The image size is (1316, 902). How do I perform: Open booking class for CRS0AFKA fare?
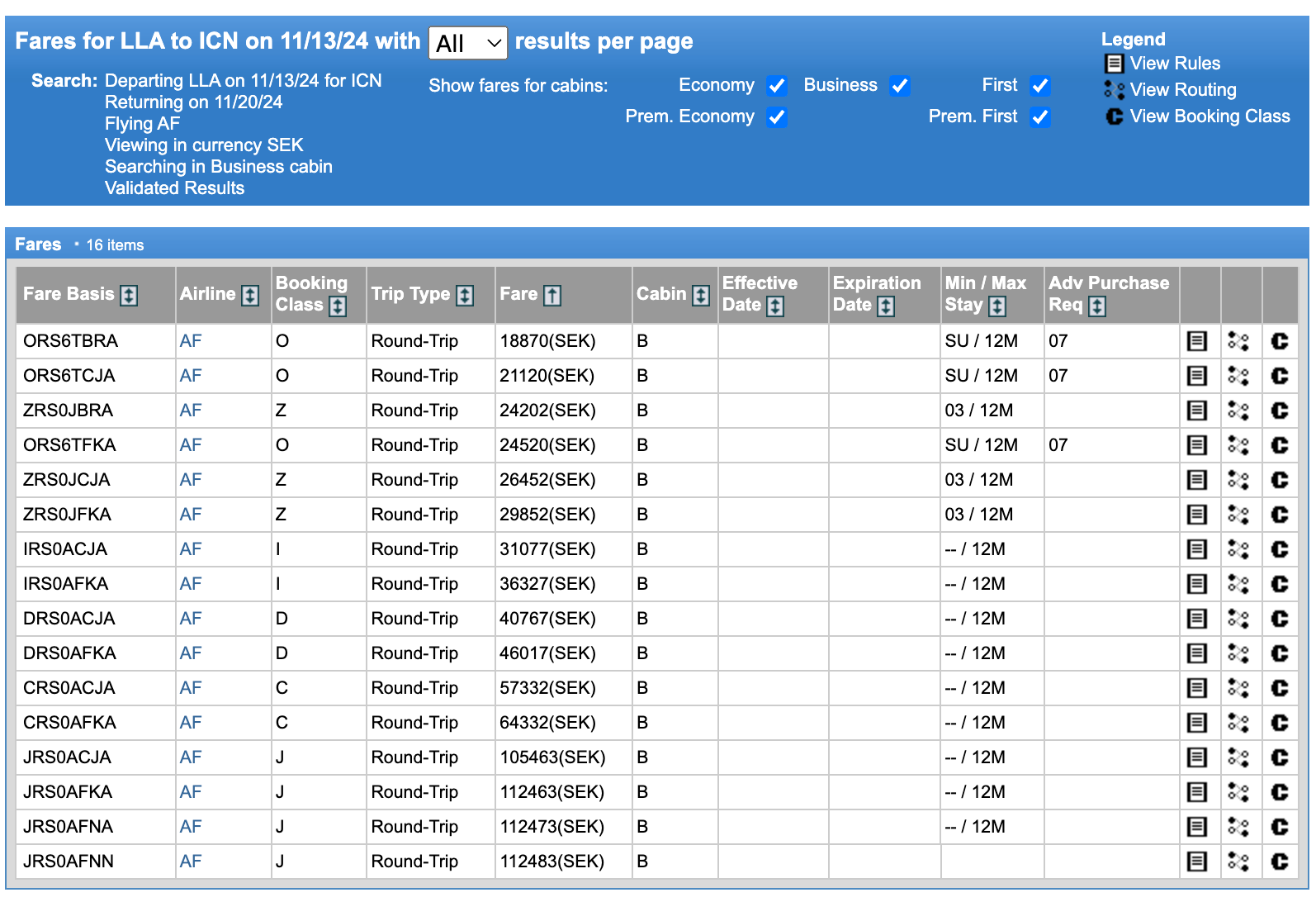coord(1279,723)
